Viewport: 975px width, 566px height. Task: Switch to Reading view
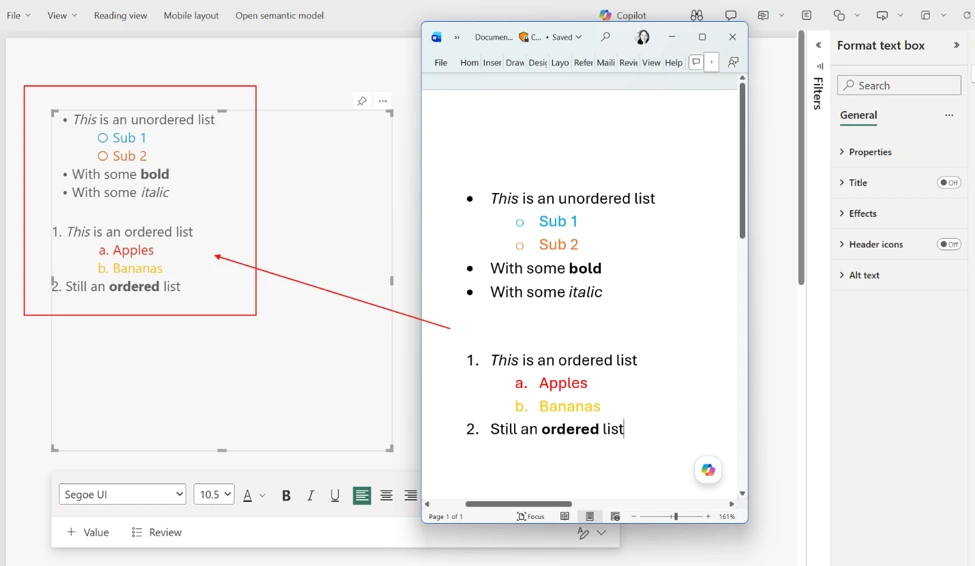pos(121,15)
